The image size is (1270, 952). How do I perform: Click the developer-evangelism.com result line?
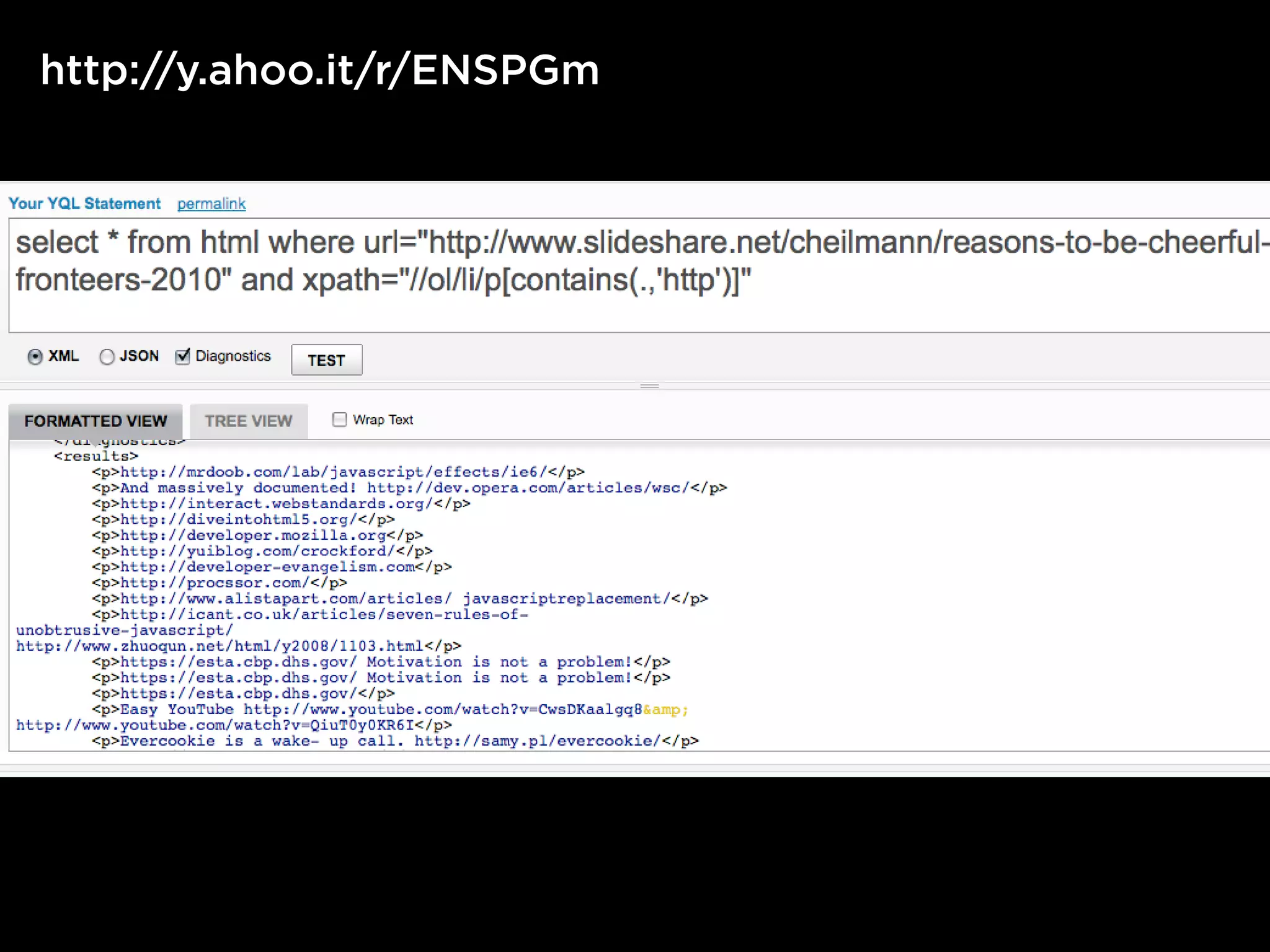(272, 567)
